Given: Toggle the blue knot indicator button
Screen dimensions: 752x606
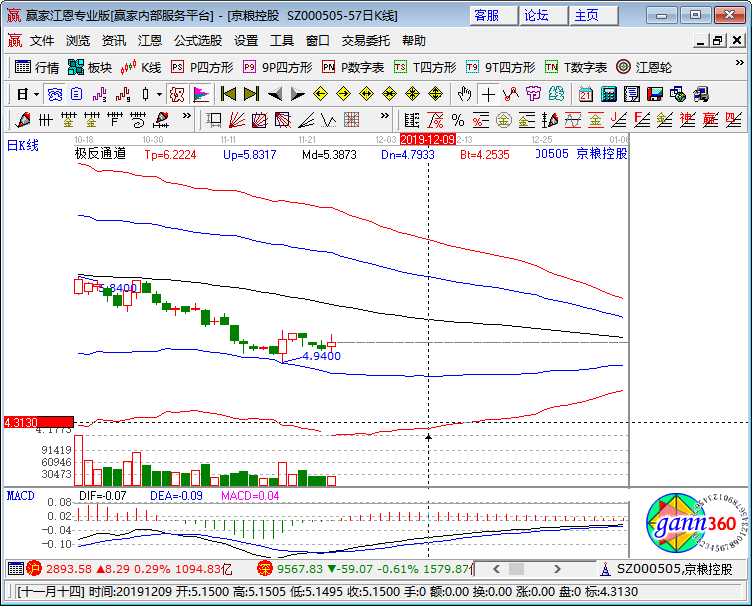Looking at the screenshot, I should (55, 94).
